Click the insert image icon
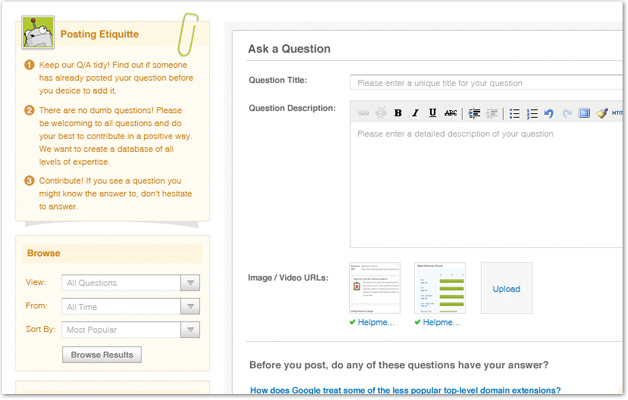628x400 pixels. pyautogui.click(x=584, y=113)
